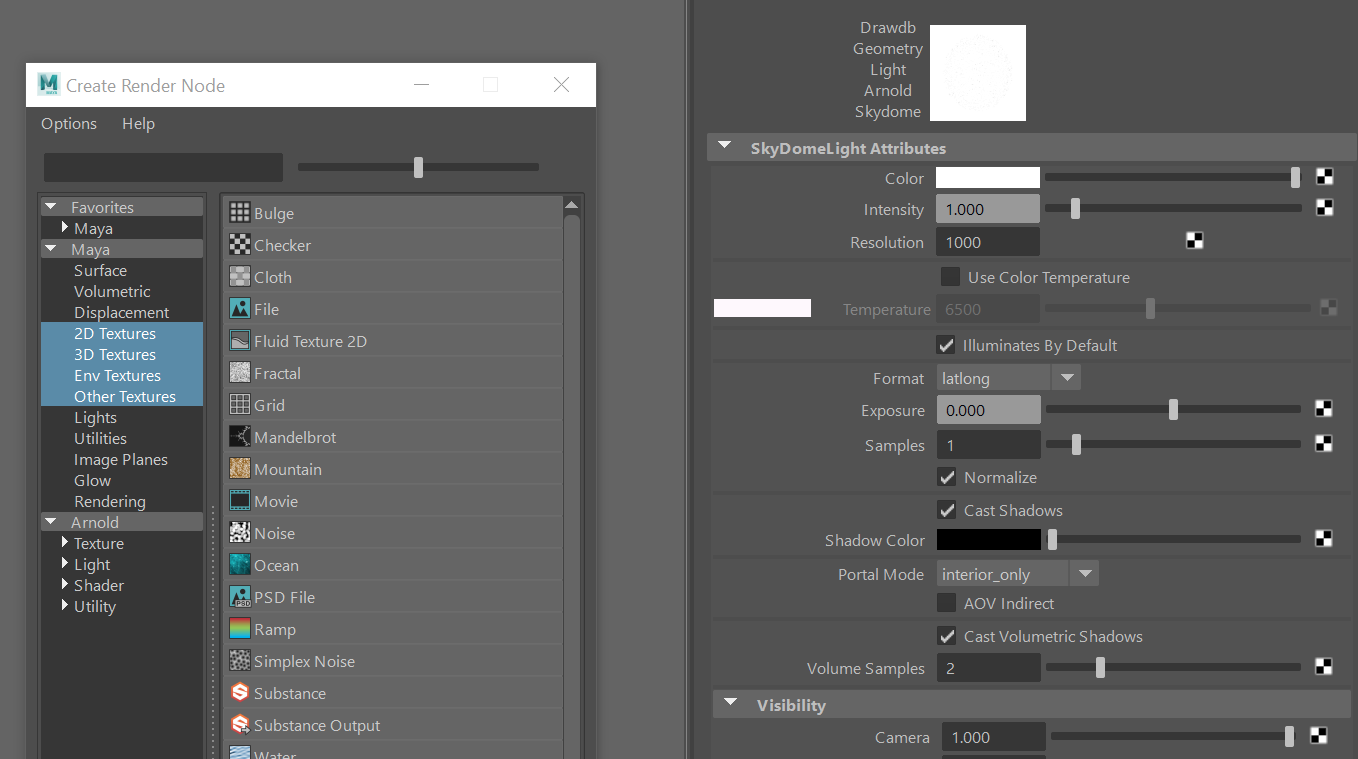Collapse the Favorites category
This screenshot has width=1358, height=759.
pyautogui.click(x=51, y=207)
